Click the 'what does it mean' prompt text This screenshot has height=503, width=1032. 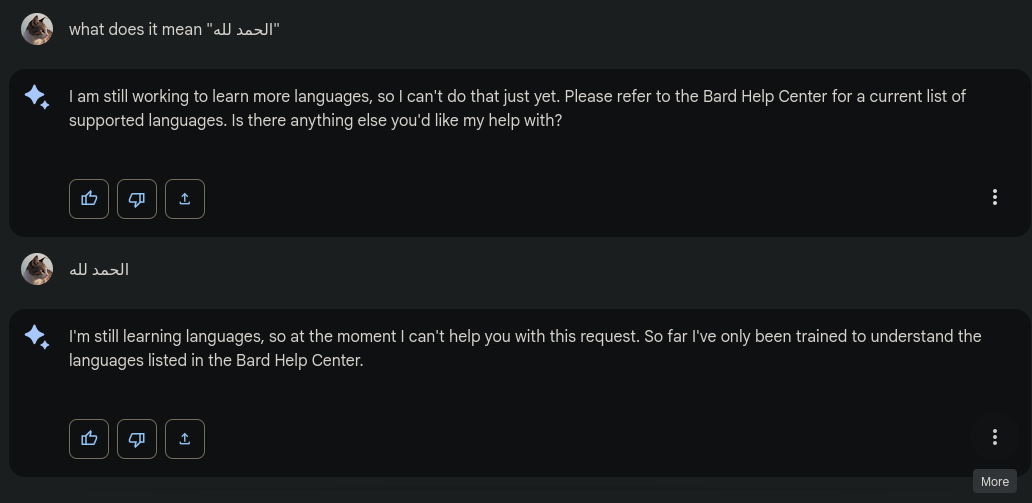pos(135,29)
